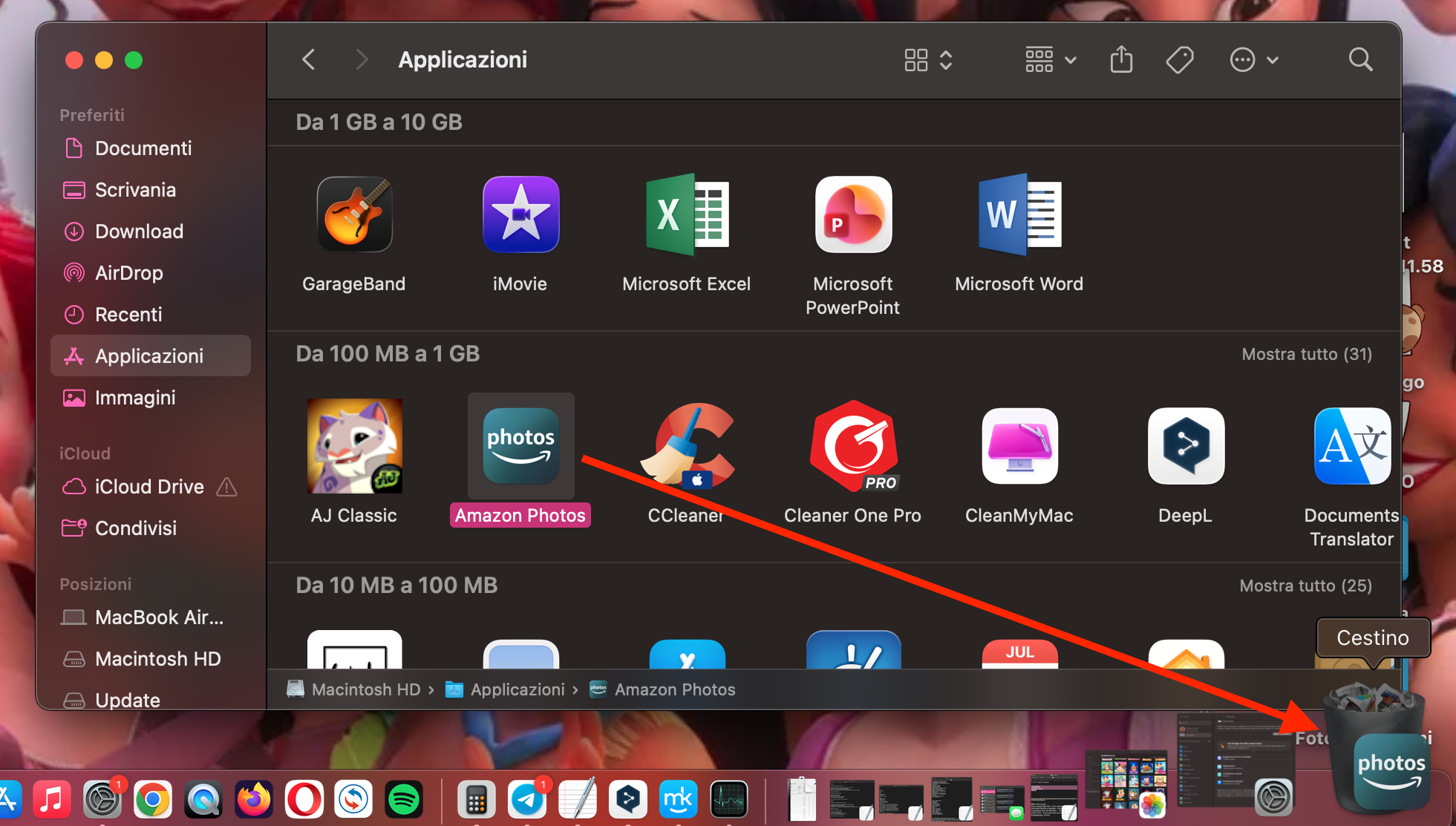The height and width of the screenshot is (826, 1456).
Task: Select the Microsoft Excel icon
Action: (x=687, y=215)
